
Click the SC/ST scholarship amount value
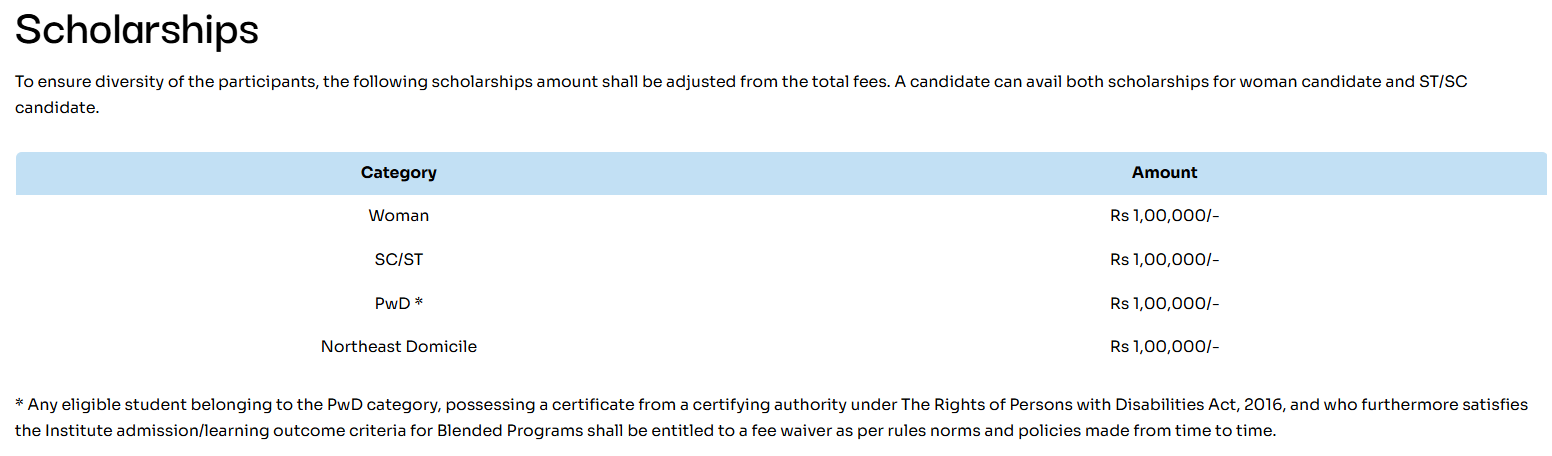click(1164, 259)
